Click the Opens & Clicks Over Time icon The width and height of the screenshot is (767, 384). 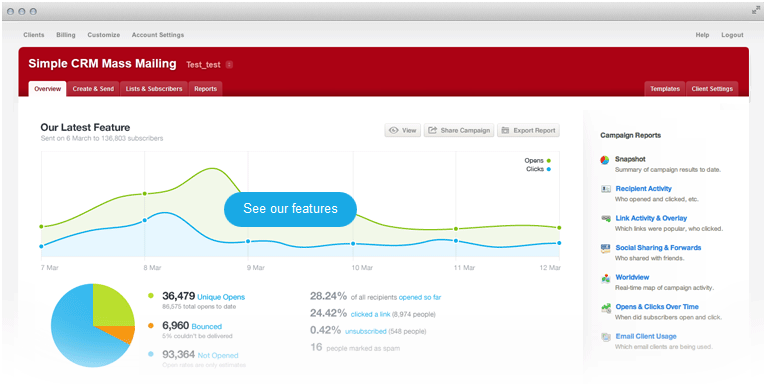point(606,308)
